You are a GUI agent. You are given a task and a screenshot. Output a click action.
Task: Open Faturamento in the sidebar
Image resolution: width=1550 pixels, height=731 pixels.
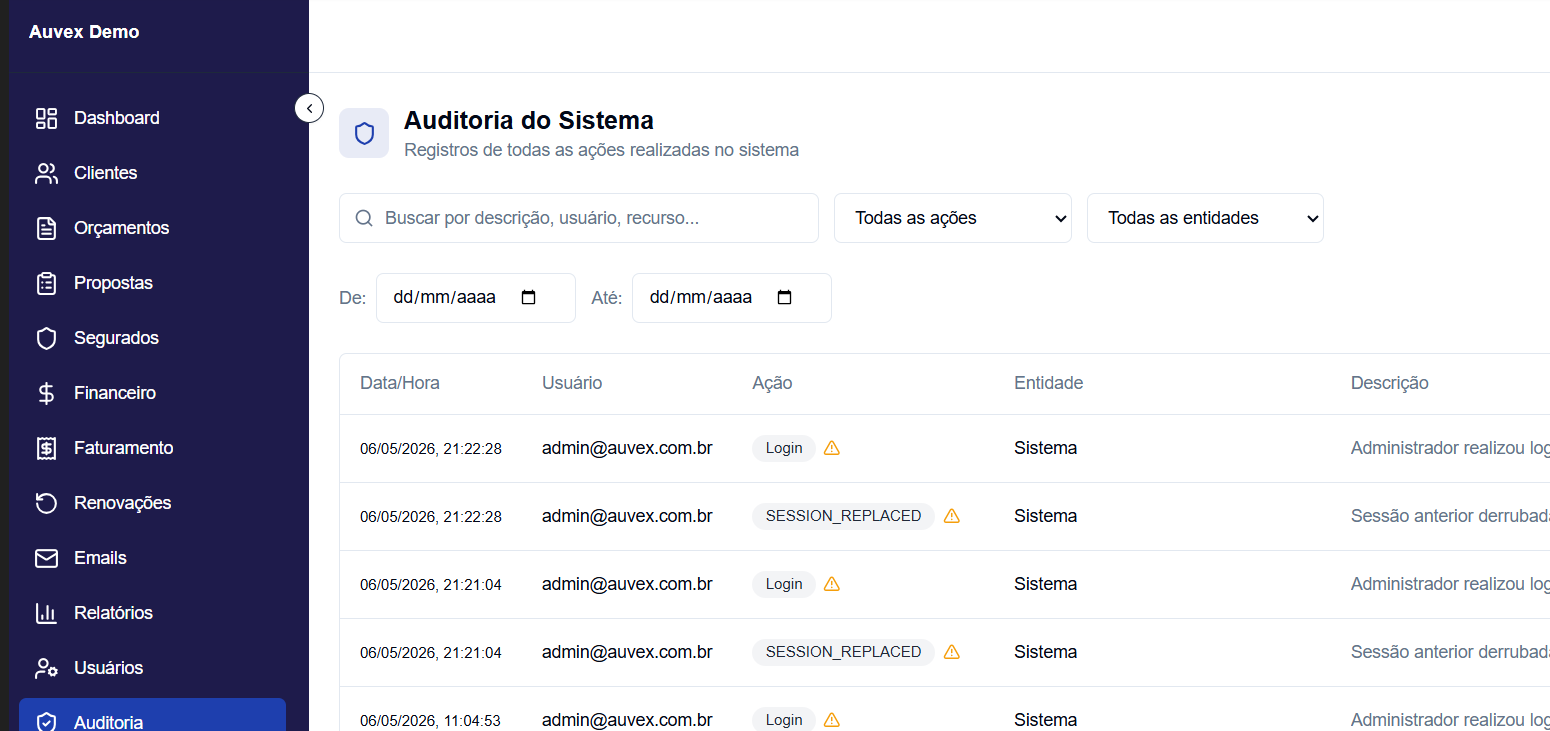tap(152, 448)
